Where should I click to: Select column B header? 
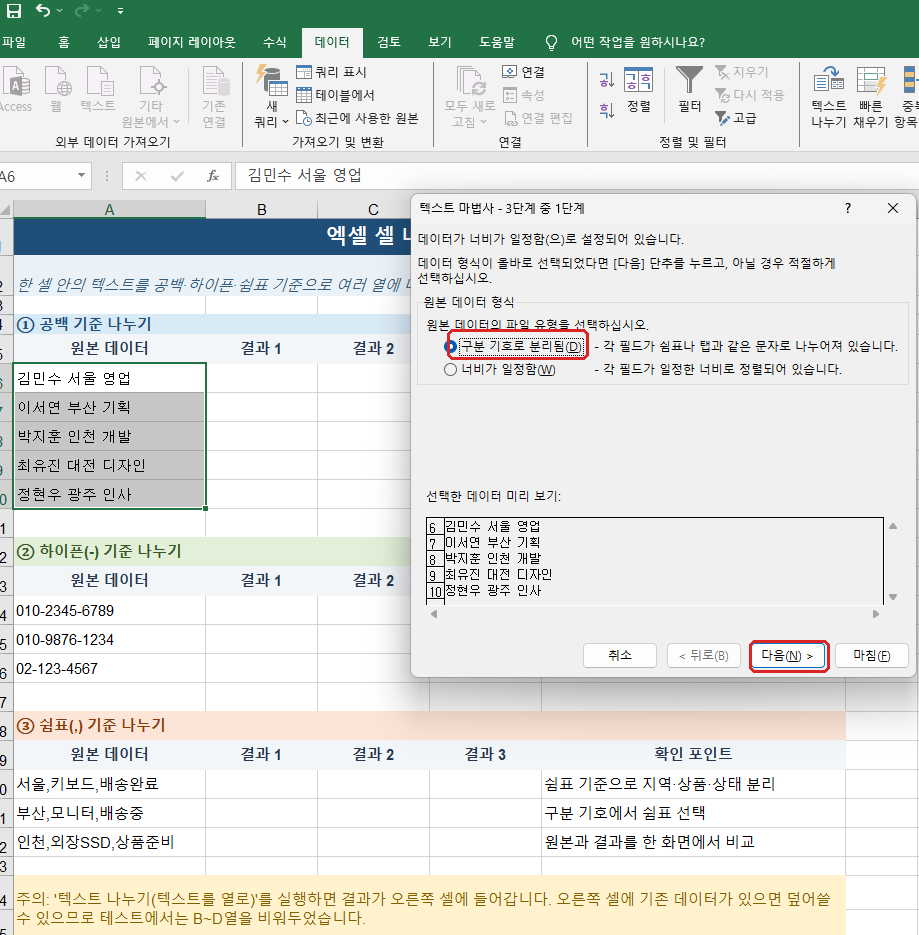[x=261, y=209]
